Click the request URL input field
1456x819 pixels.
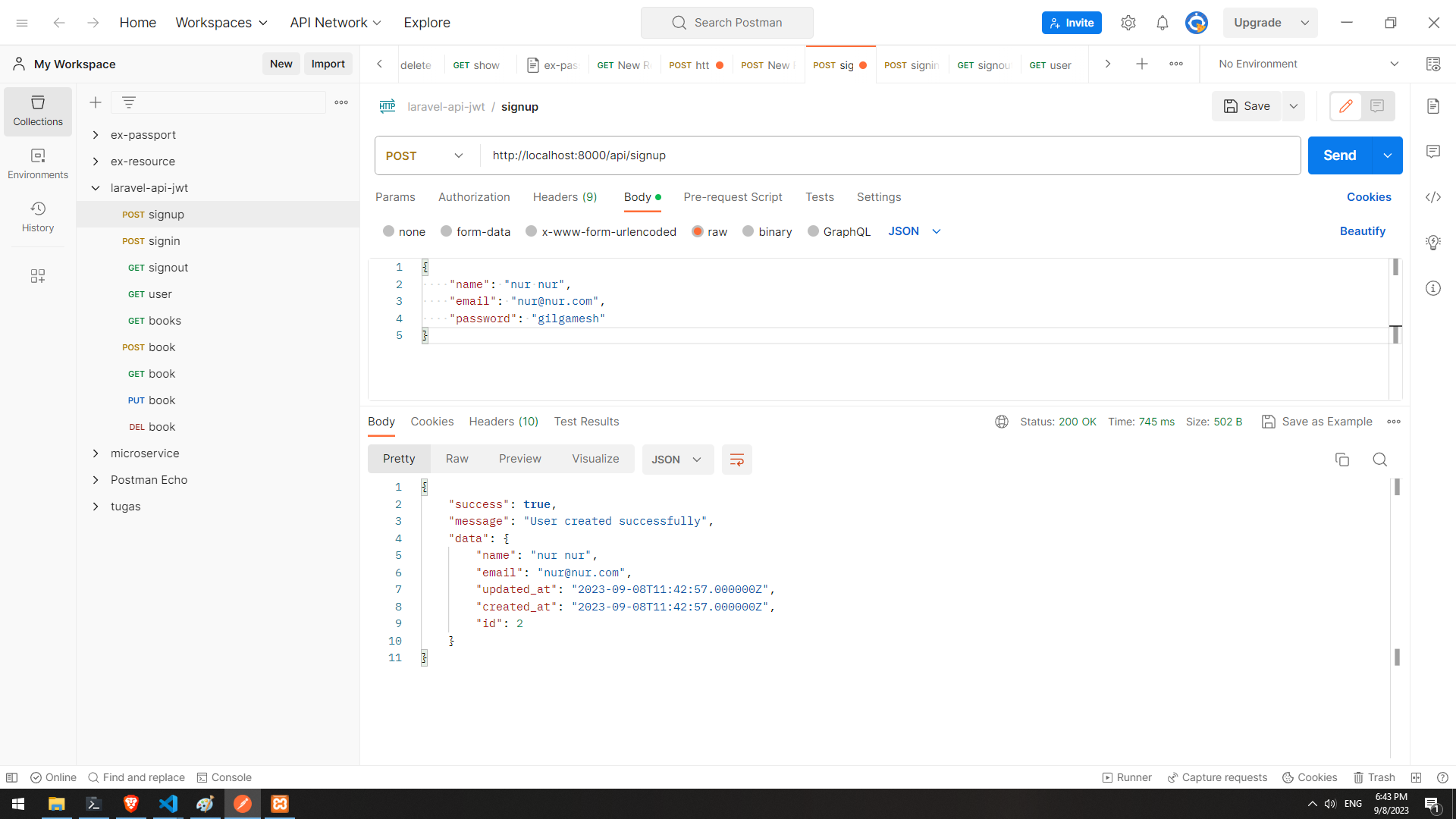[887, 155]
